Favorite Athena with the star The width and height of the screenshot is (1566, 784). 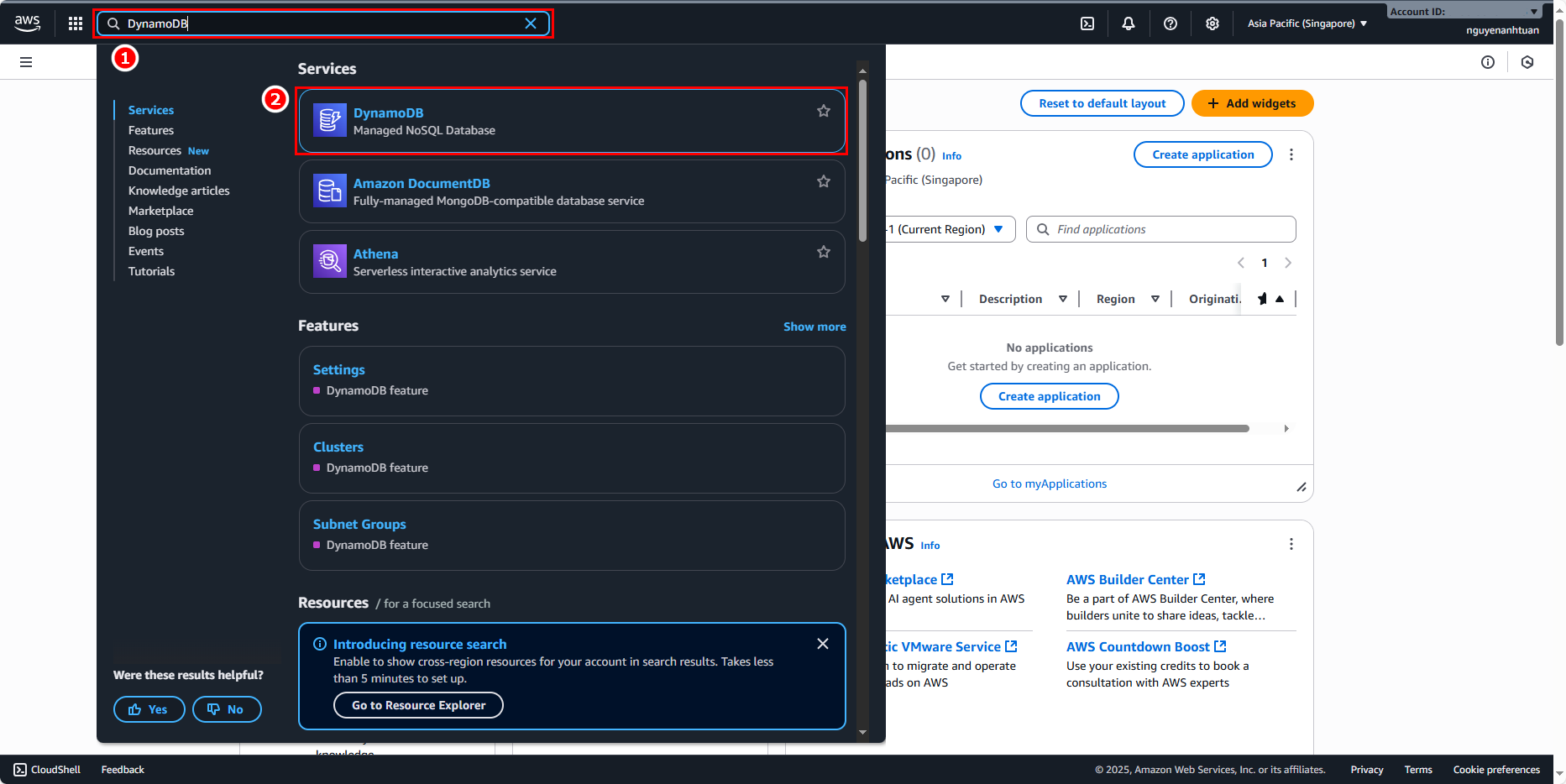[x=824, y=252]
